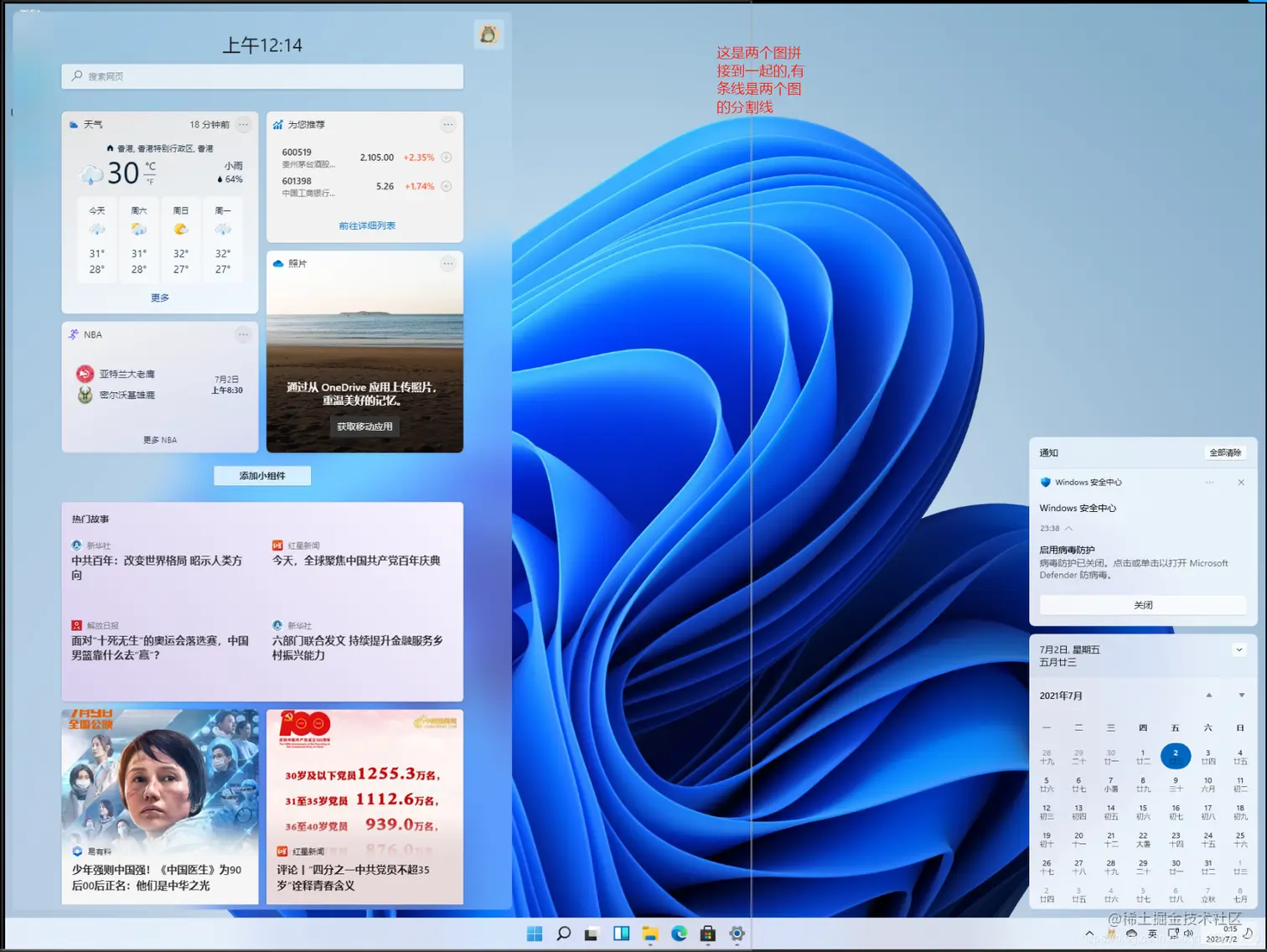Open network status tray icon
This screenshot has width=1267, height=952.
tap(1173, 934)
